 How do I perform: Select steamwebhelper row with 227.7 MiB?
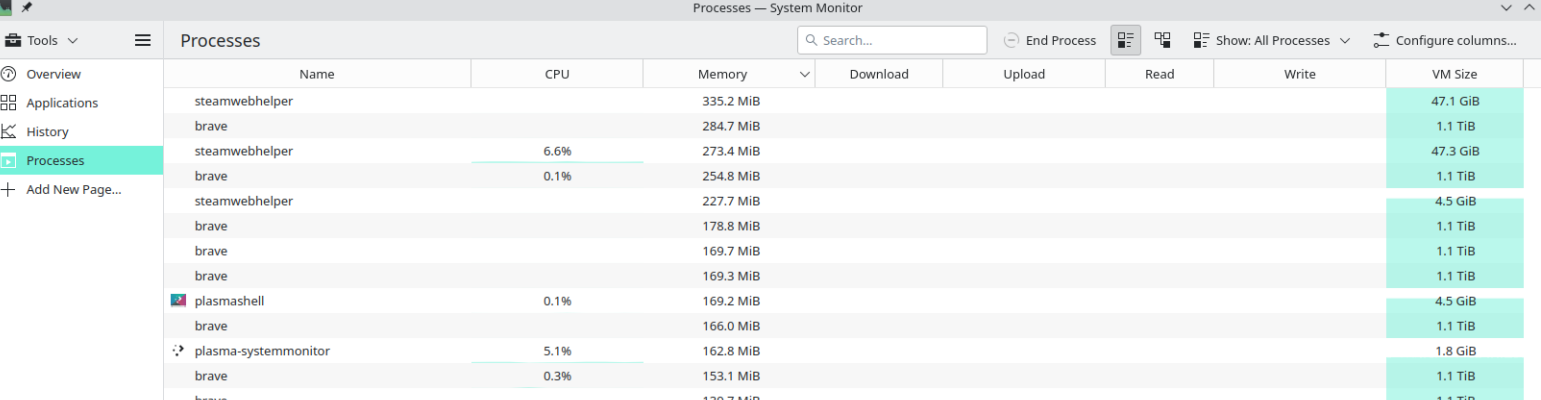point(843,201)
